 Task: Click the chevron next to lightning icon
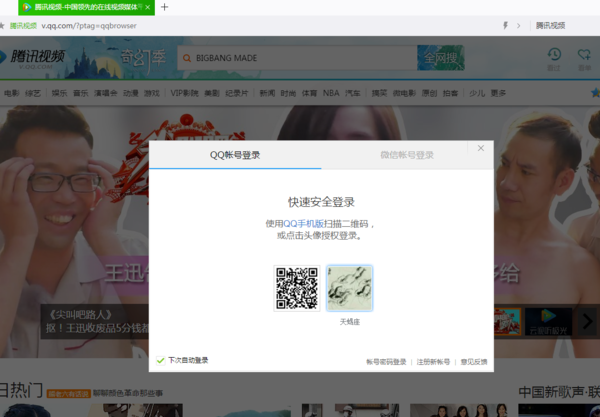coord(518,26)
